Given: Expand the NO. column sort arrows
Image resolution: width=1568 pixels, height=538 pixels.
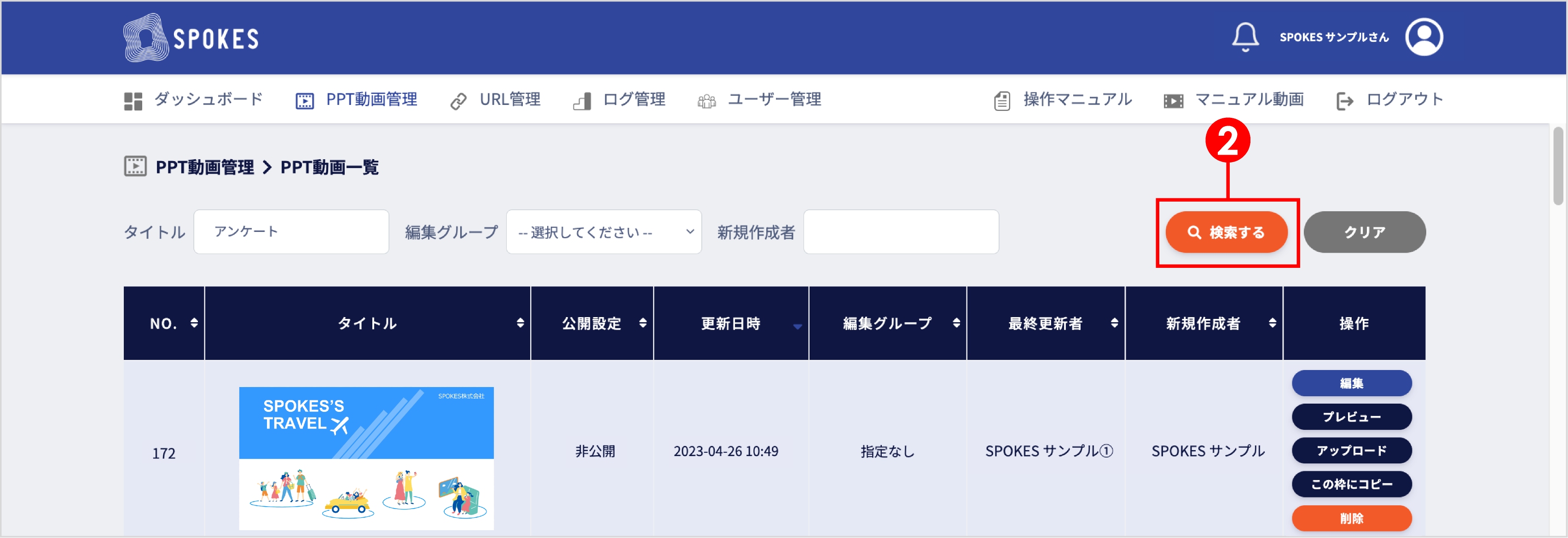Looking at the screenshot, I should pos(195,323).
